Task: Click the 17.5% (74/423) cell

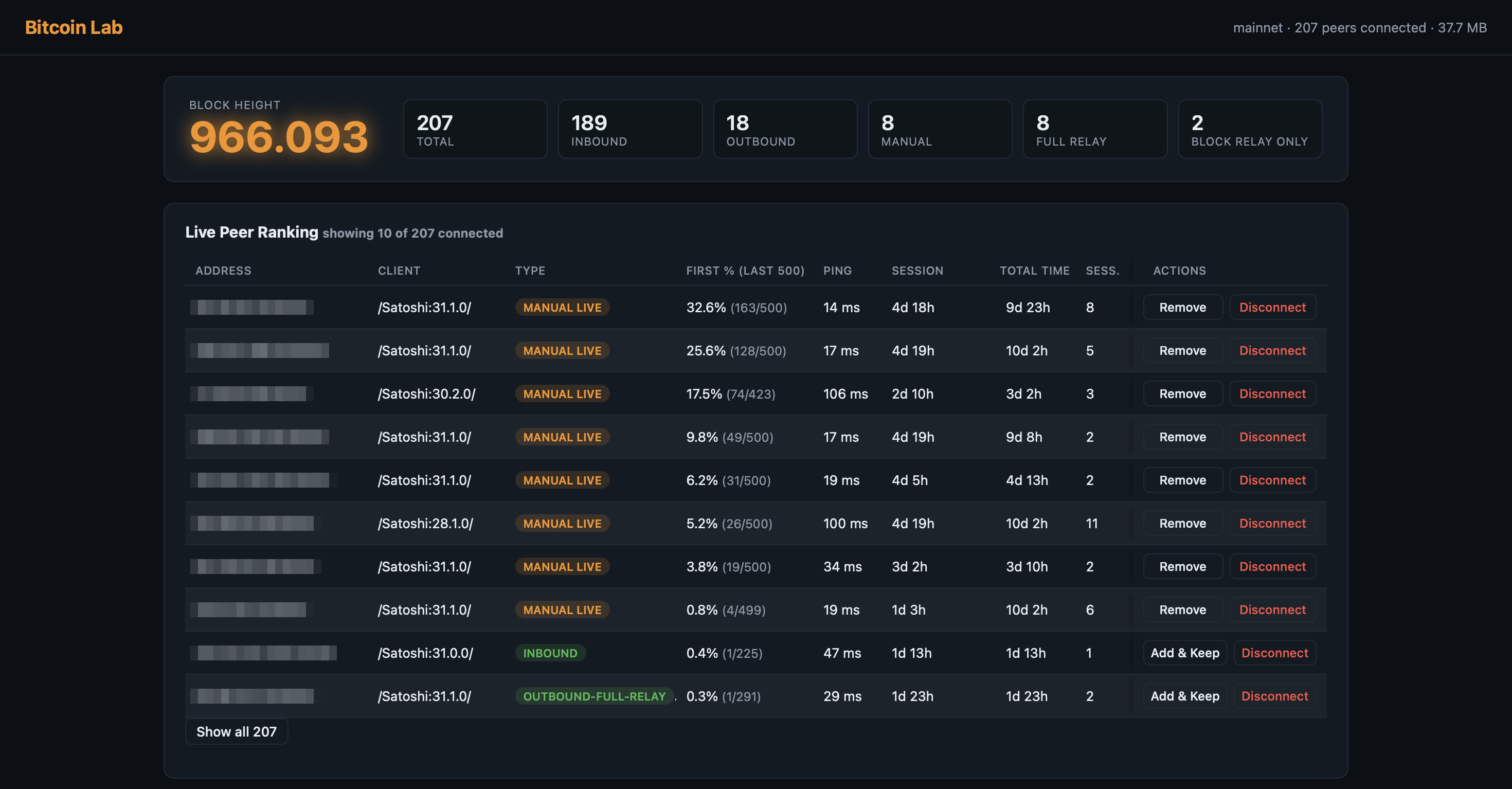Action: [x=731, y=393]
